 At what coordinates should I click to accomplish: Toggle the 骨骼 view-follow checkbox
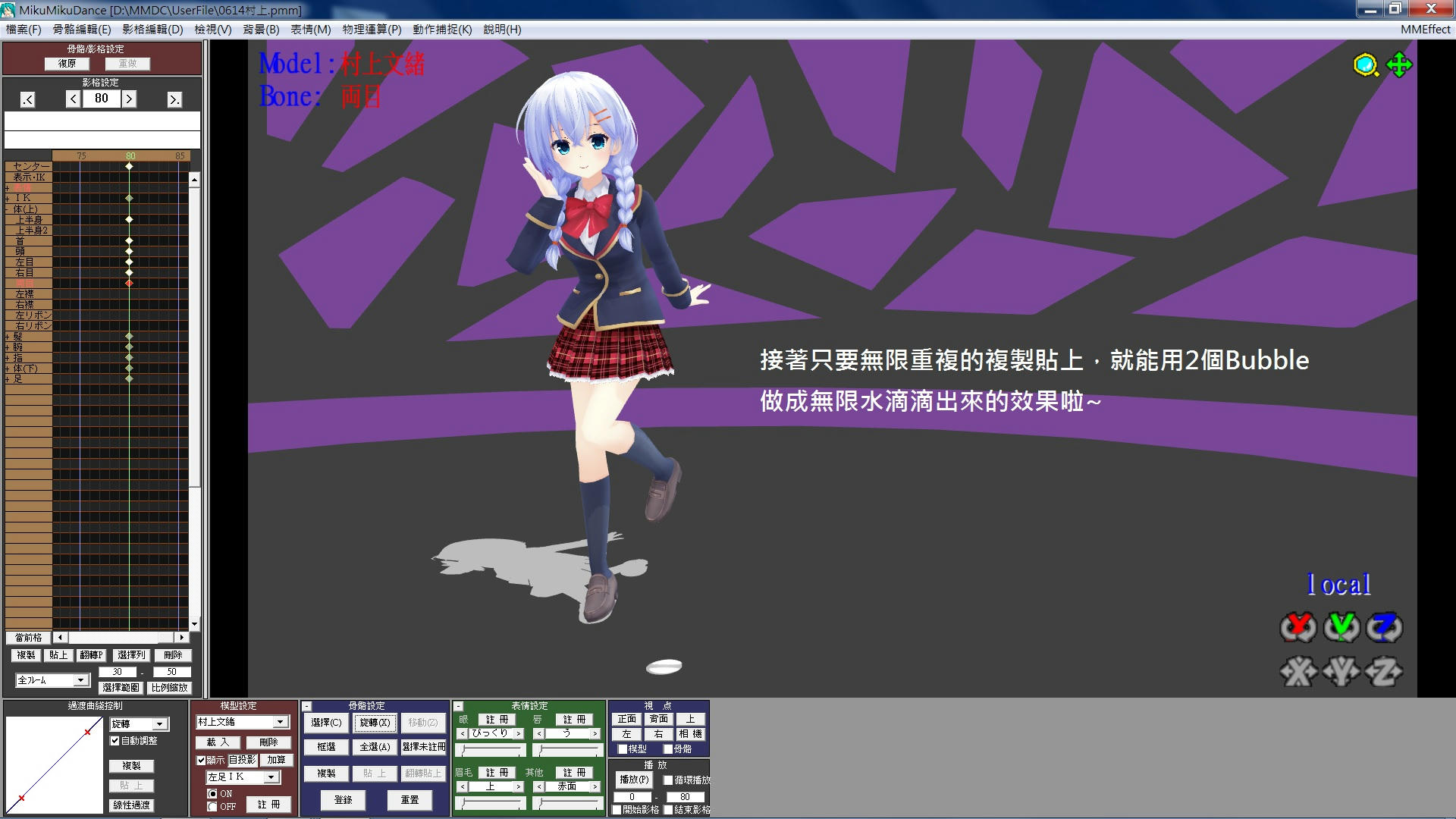(x=668, y=748)
